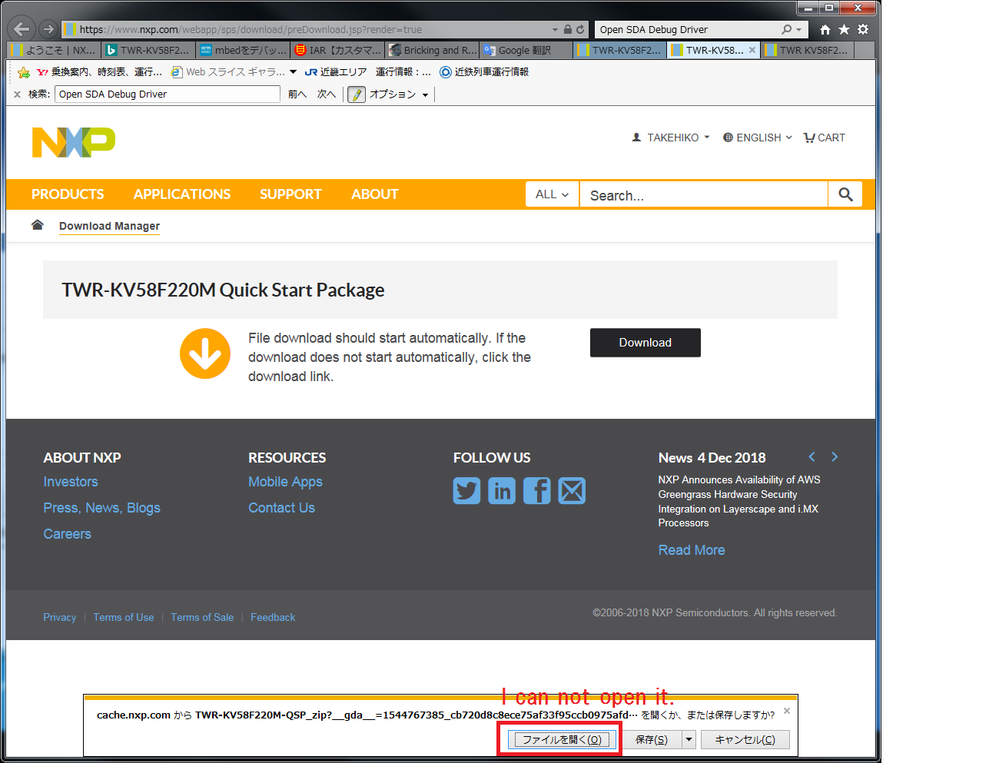Click 前へ to find previous match
Viewport: 999px width, 763px height.
(297, 94)
